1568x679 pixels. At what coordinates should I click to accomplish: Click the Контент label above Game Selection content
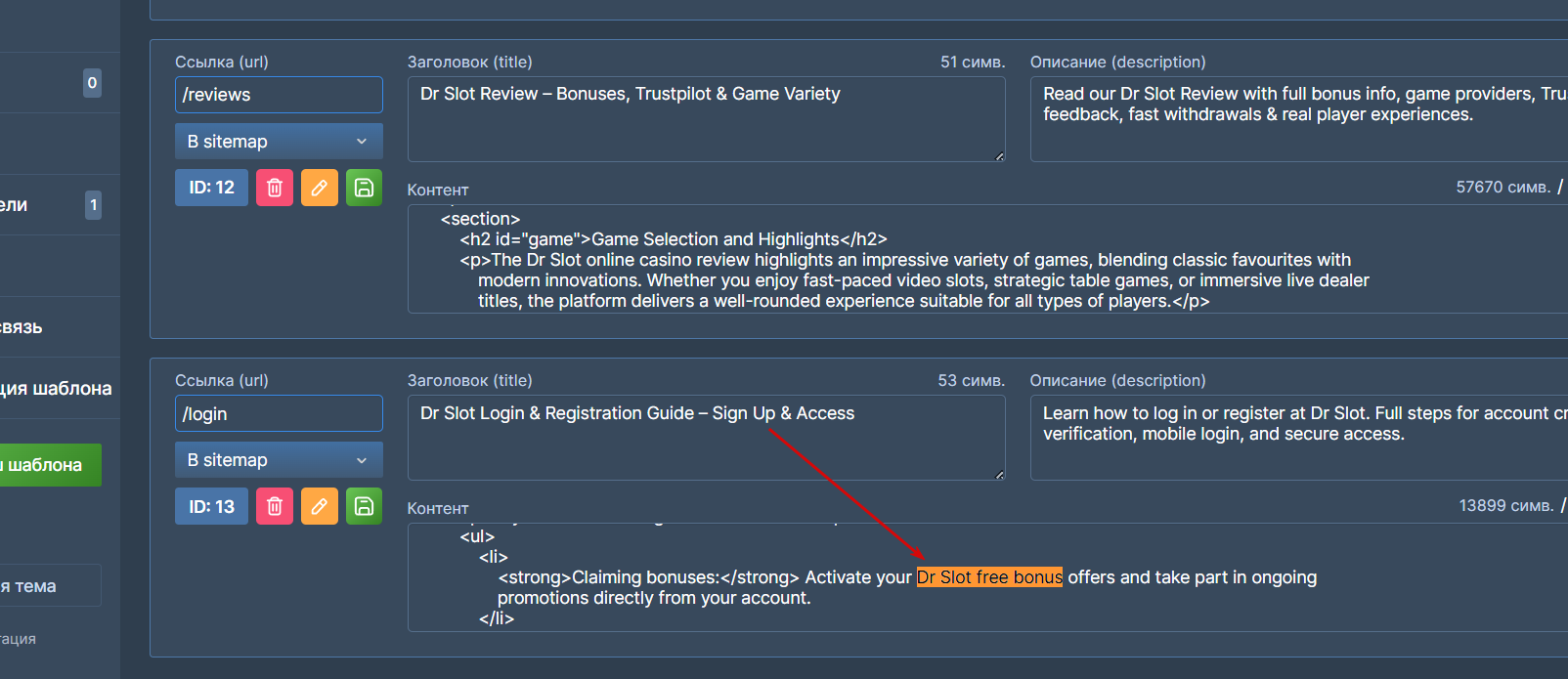pos(438,190)
